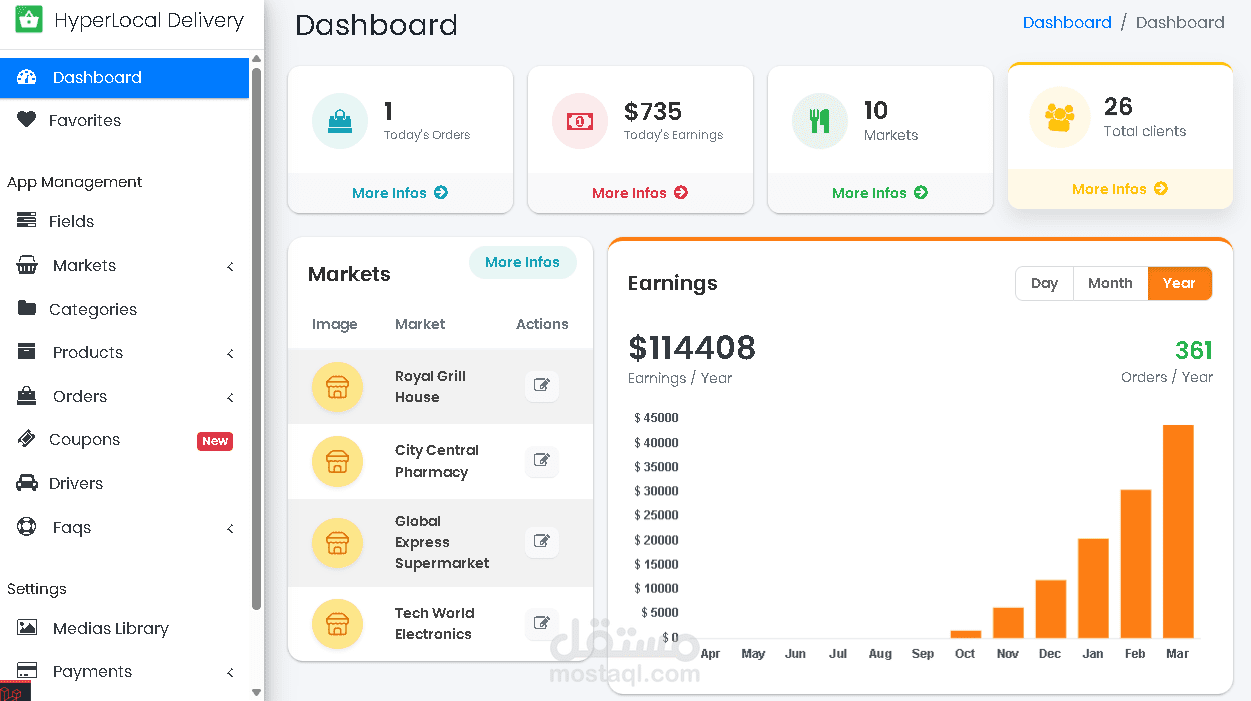Click More Infos under Total clients

1120,189
